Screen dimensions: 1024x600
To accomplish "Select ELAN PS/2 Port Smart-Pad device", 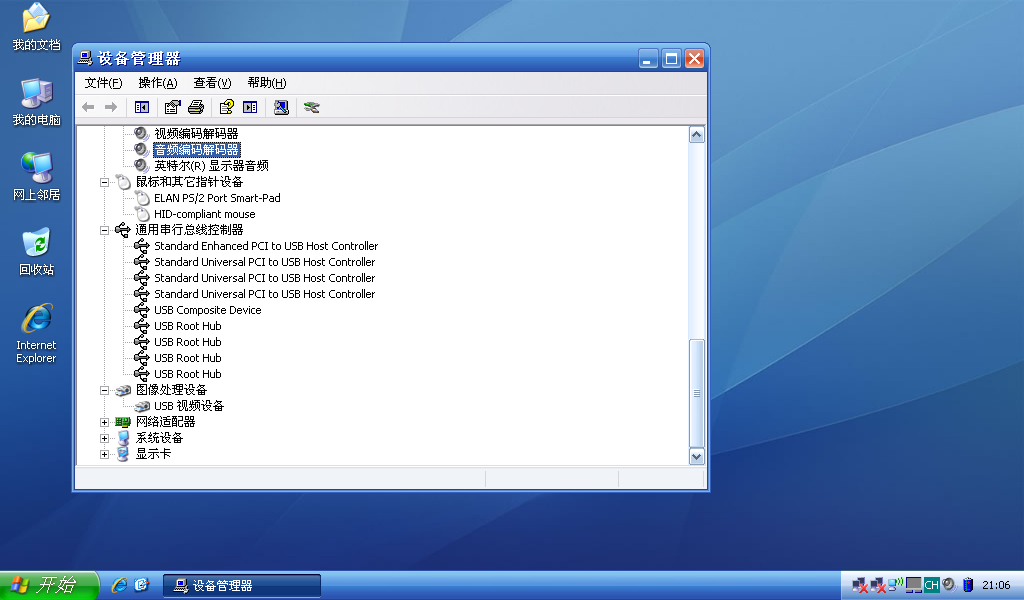I will click(x=217, y=198).
